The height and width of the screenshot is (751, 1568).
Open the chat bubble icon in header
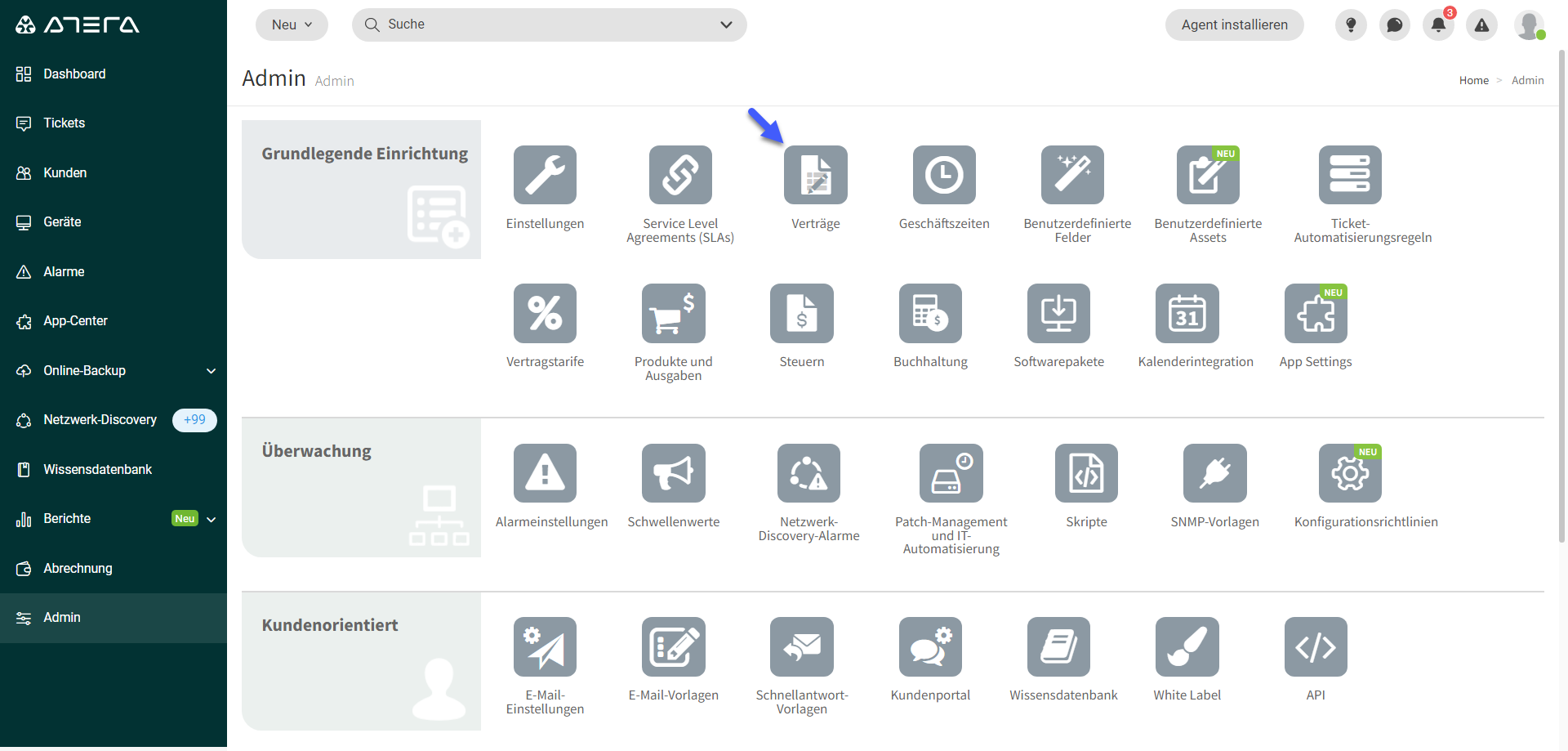coord(1395,25)
